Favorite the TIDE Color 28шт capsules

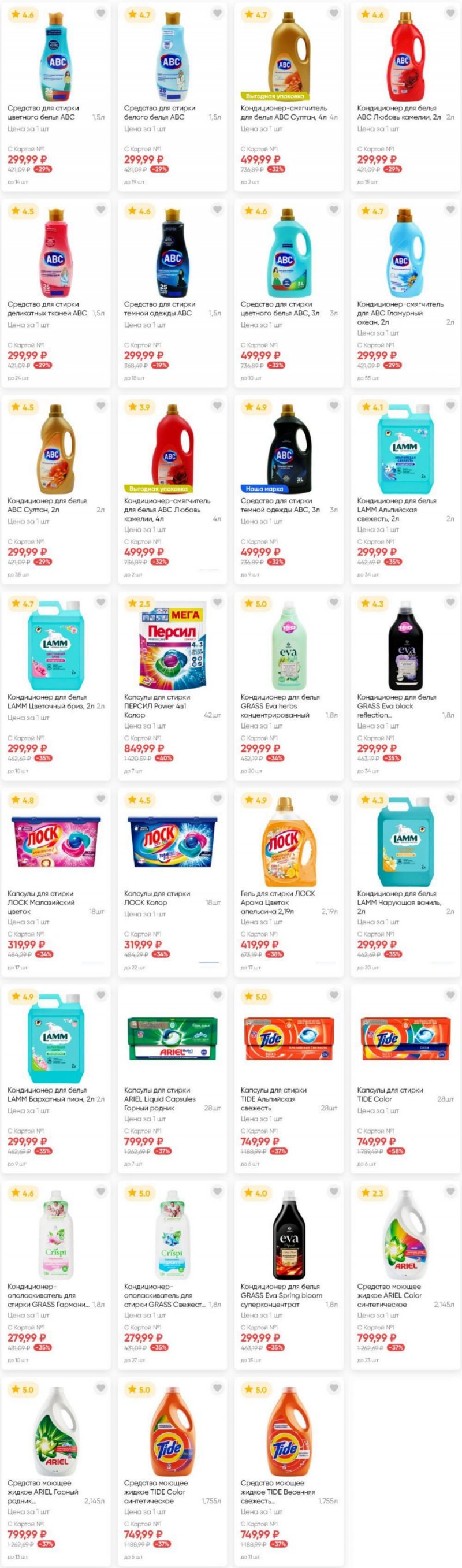click(450, 995)
